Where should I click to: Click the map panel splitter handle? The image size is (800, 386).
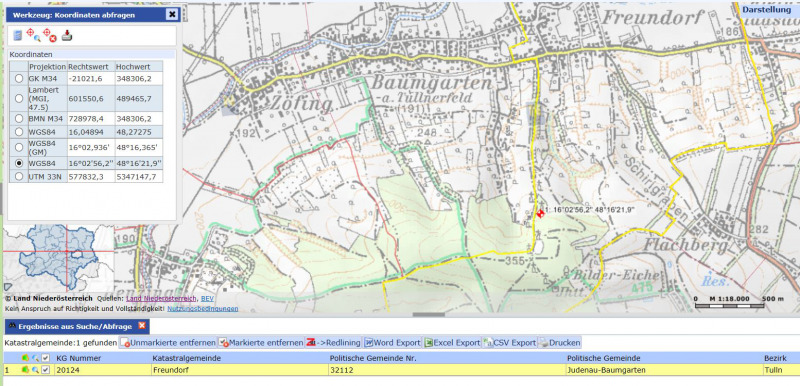(x=429, y=315)
